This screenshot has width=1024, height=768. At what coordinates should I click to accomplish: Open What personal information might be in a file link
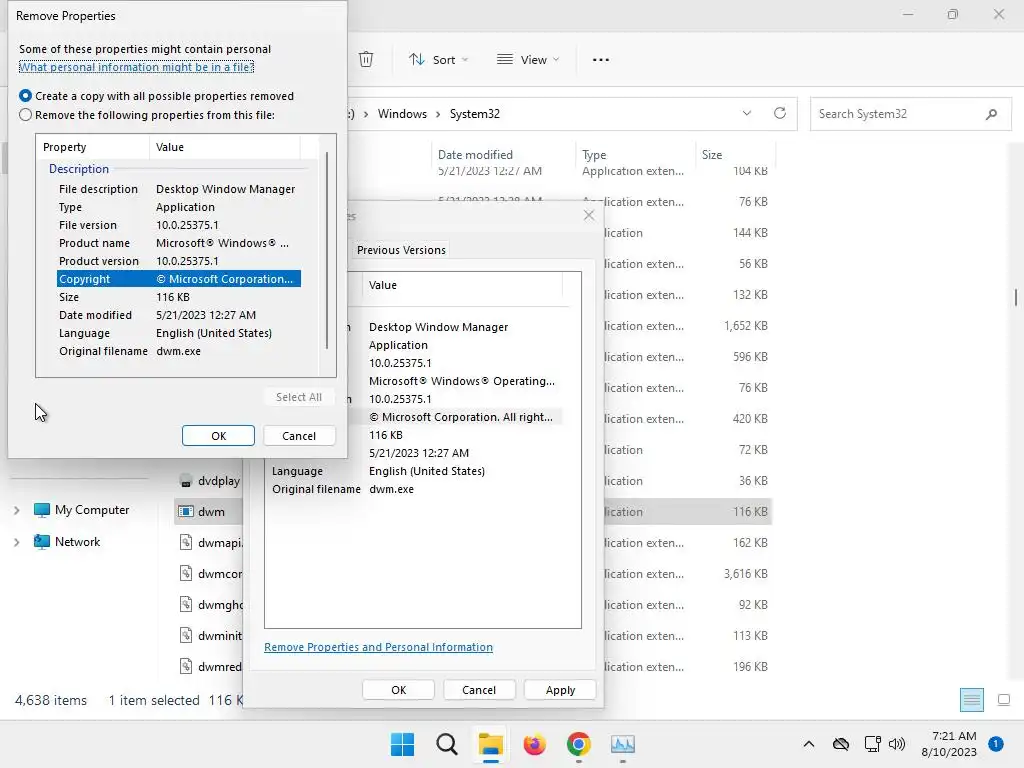136,67
